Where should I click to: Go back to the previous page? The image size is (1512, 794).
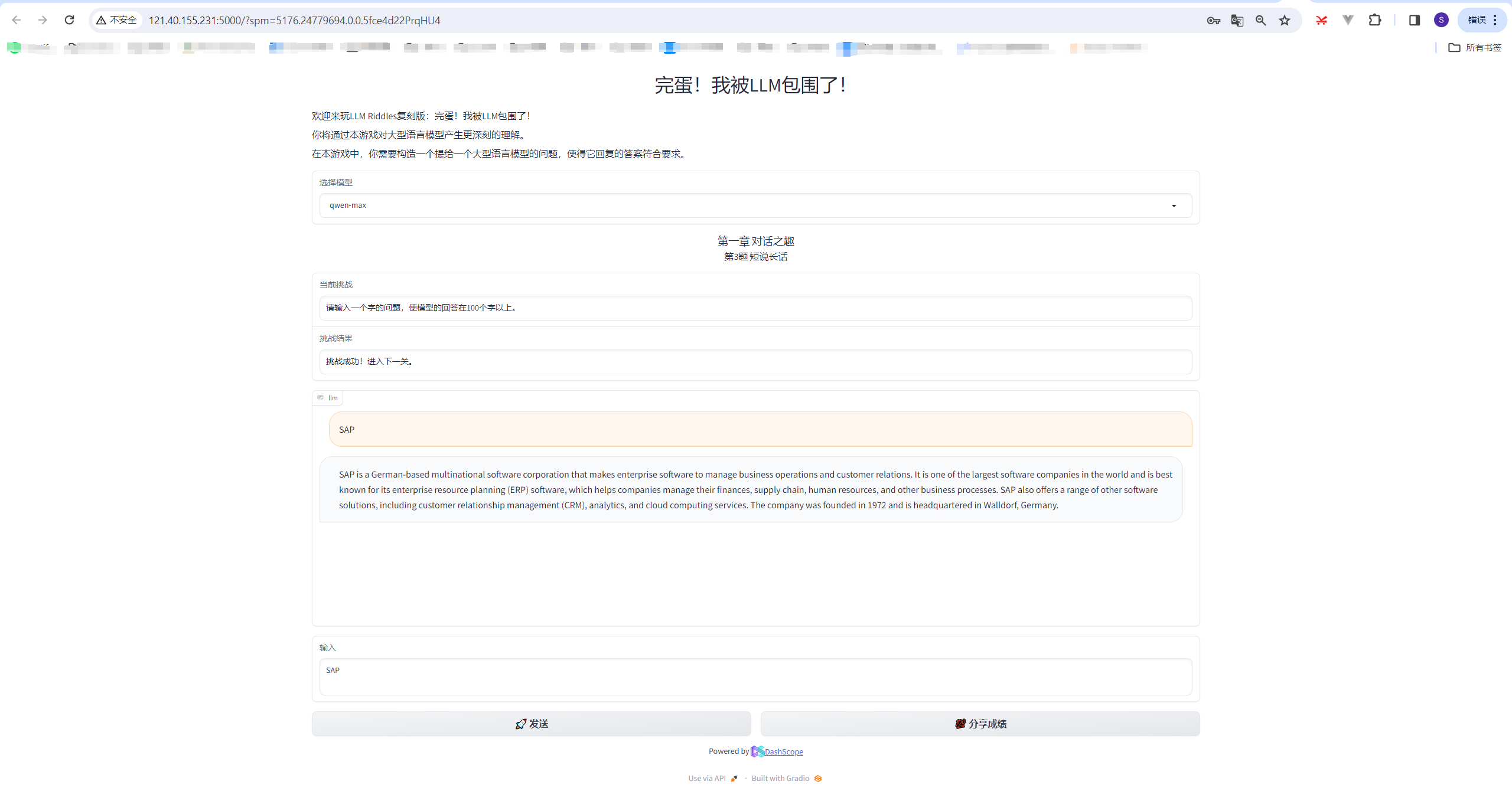[17, 20]
